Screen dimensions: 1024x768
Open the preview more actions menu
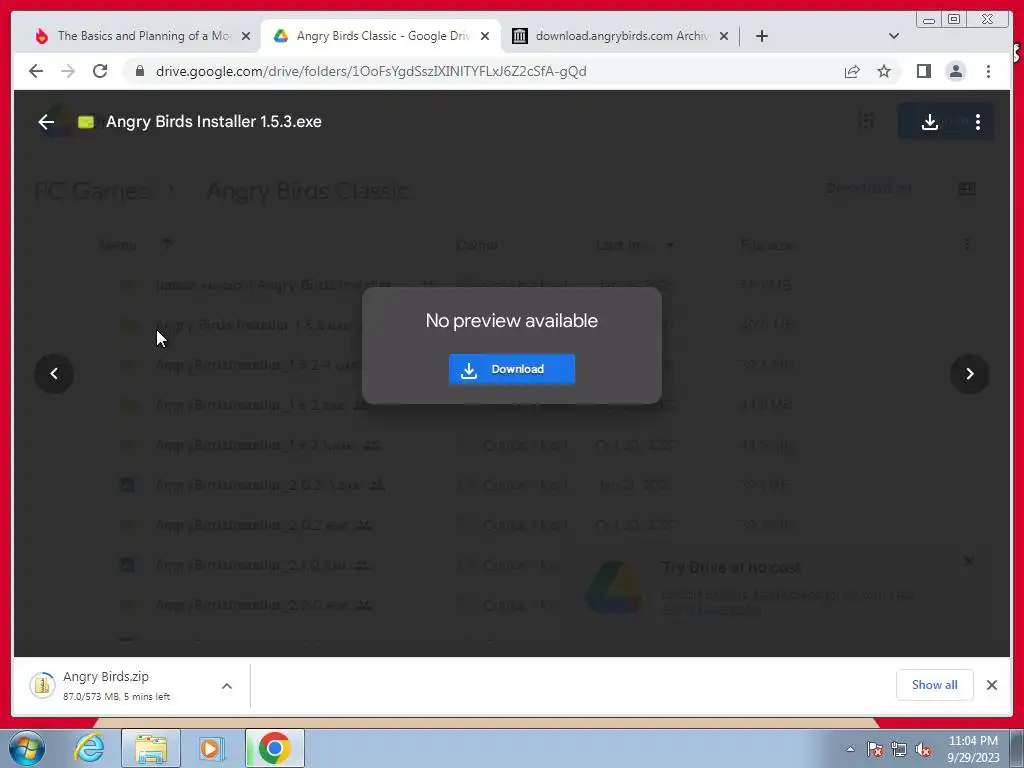pyautogui.click(x=978, y=121)
